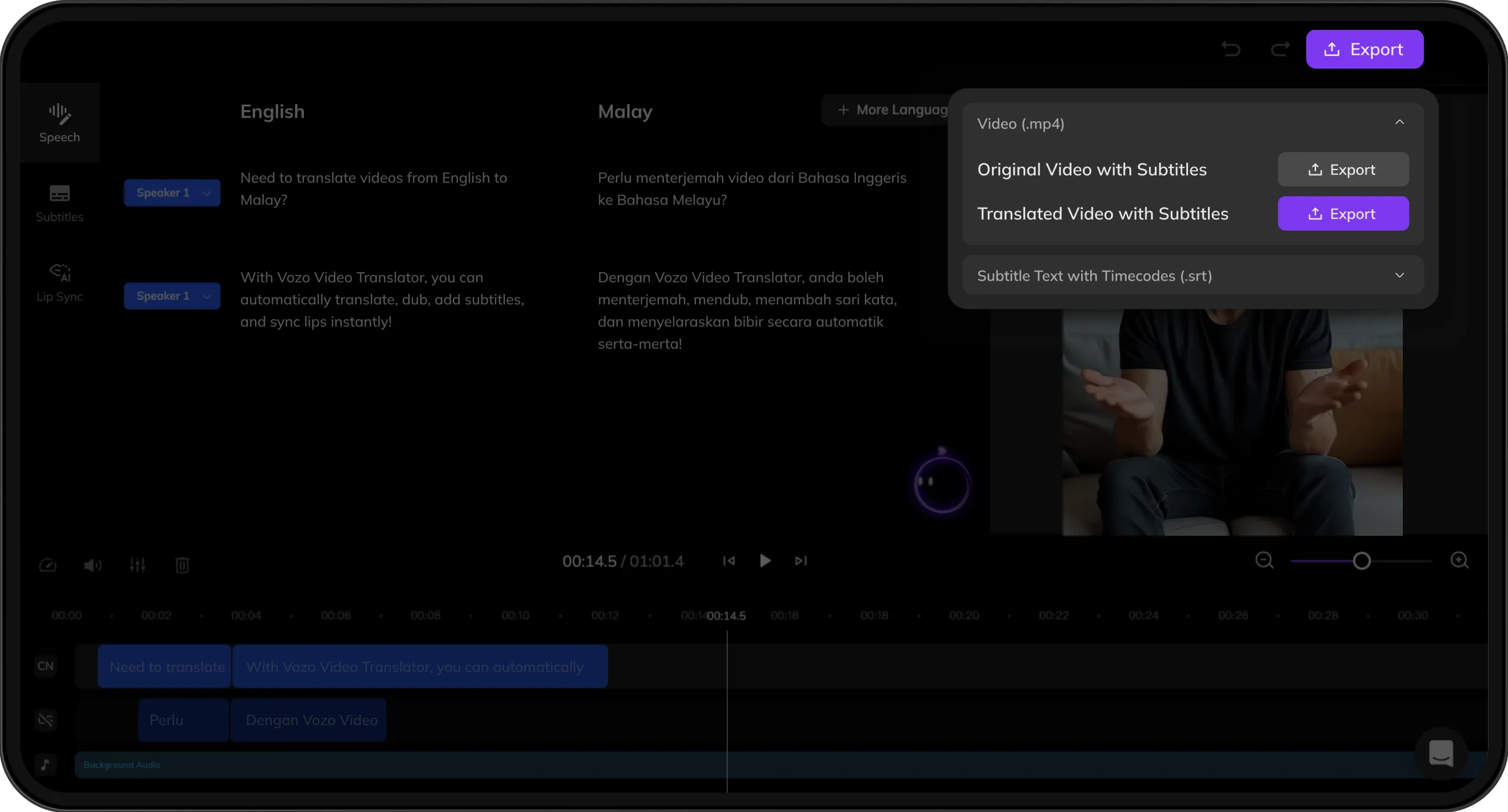Select 'Dengan Vozo Video' timeline clip

(x=308, y=720)
